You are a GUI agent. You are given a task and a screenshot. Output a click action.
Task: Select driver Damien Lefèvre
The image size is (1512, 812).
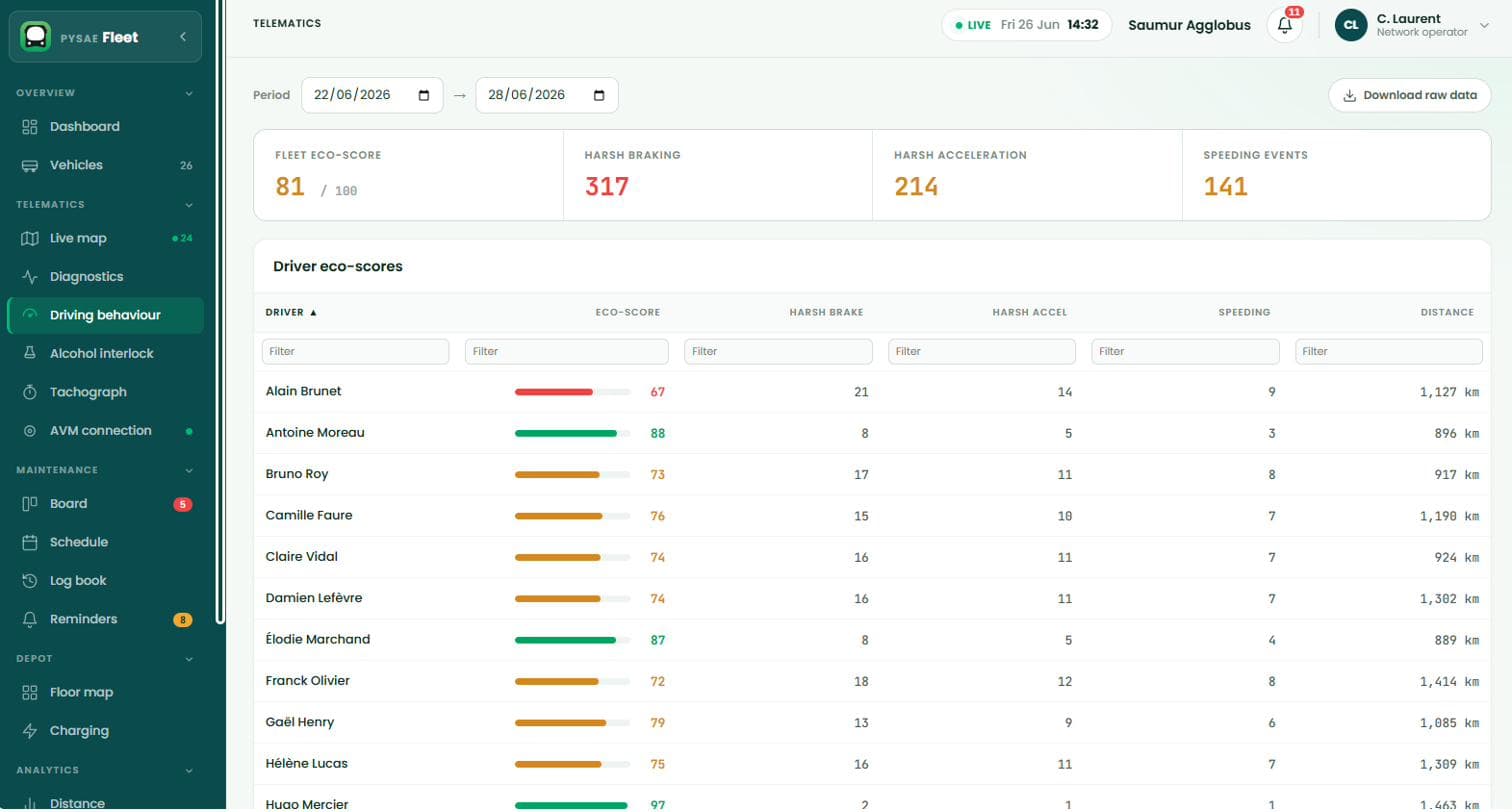click(314, 598)
